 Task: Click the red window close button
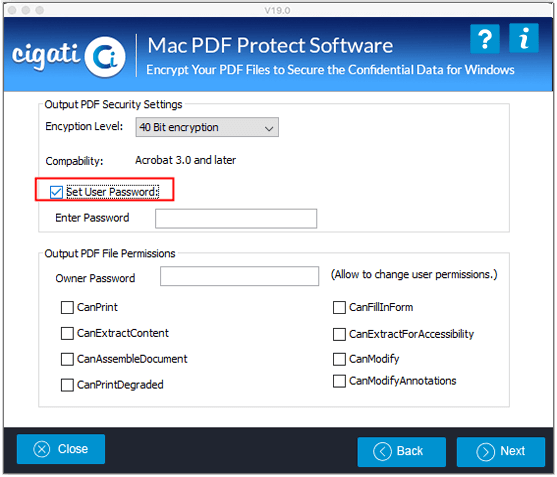tap(12, 10)
